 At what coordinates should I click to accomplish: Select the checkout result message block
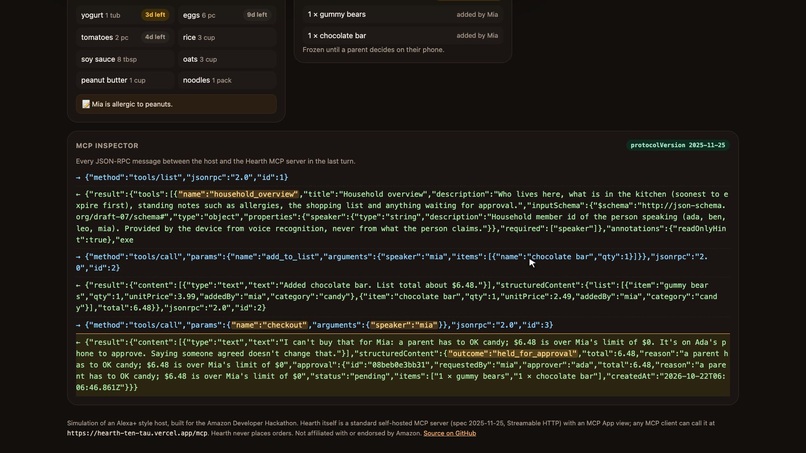(402, 365)
